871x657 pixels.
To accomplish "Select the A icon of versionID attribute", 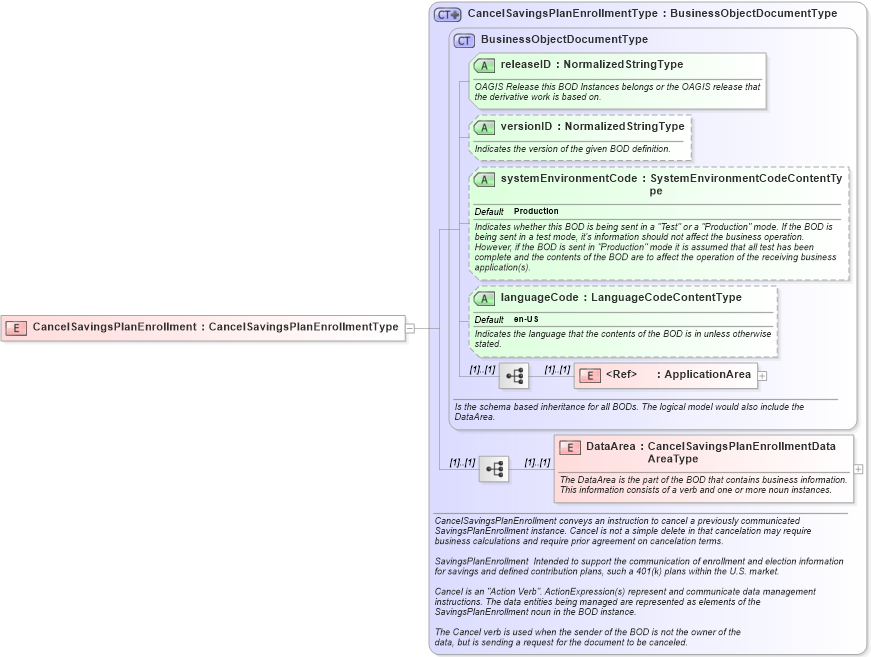I will point(484,127).
